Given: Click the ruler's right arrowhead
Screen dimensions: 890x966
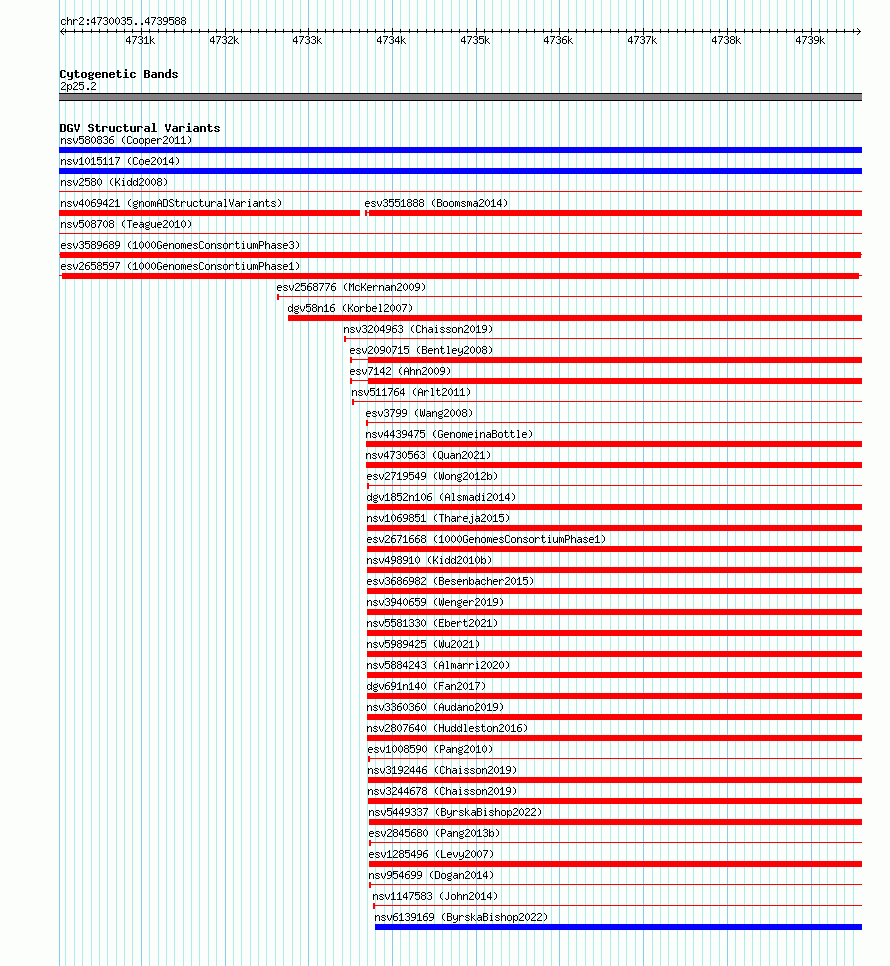Looking at the screenshot, I should tap(858, 31).
